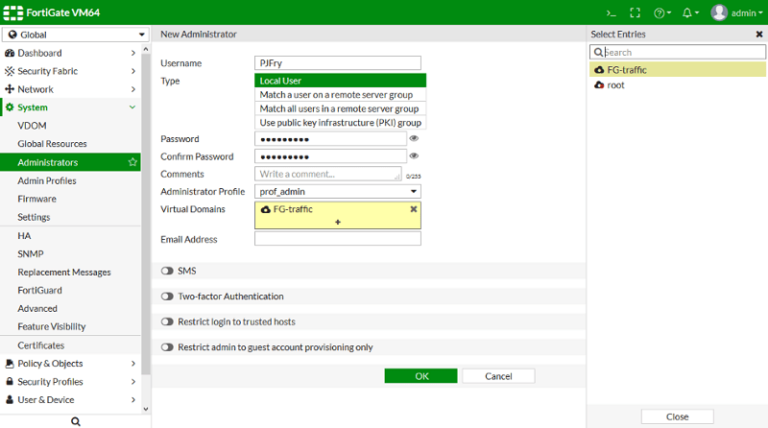Click the Global globe icon

pos(12,35)
